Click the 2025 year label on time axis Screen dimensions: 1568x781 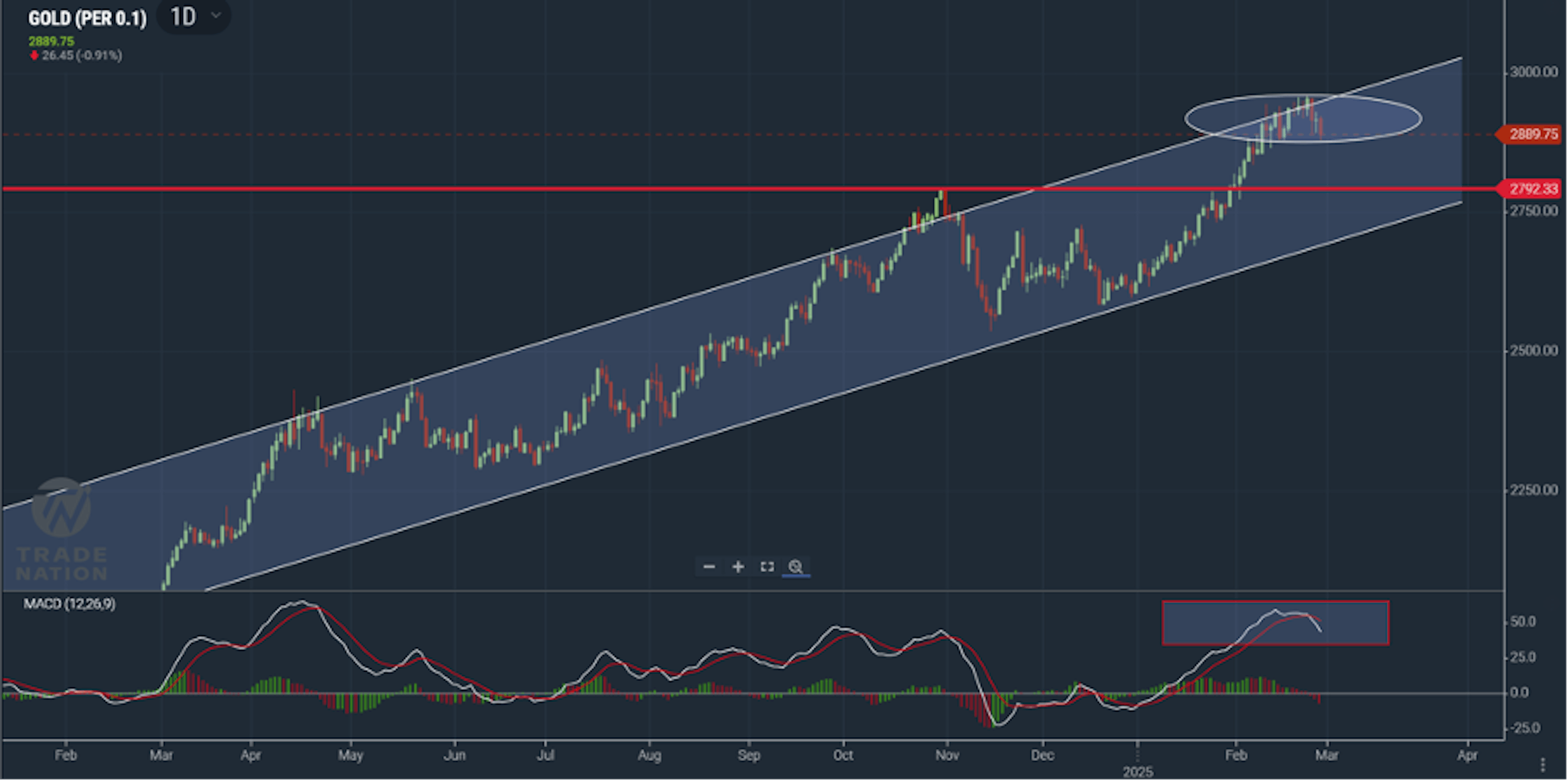pyautogui.click(x=1138, y=772)
